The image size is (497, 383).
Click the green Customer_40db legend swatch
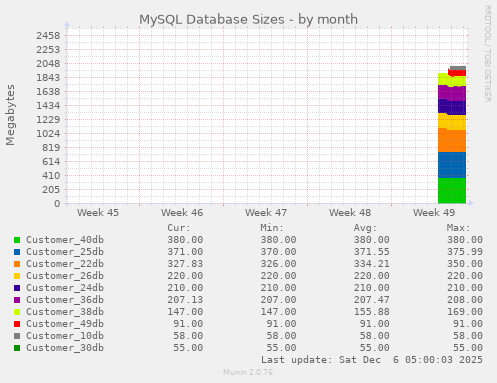point(17,240)
